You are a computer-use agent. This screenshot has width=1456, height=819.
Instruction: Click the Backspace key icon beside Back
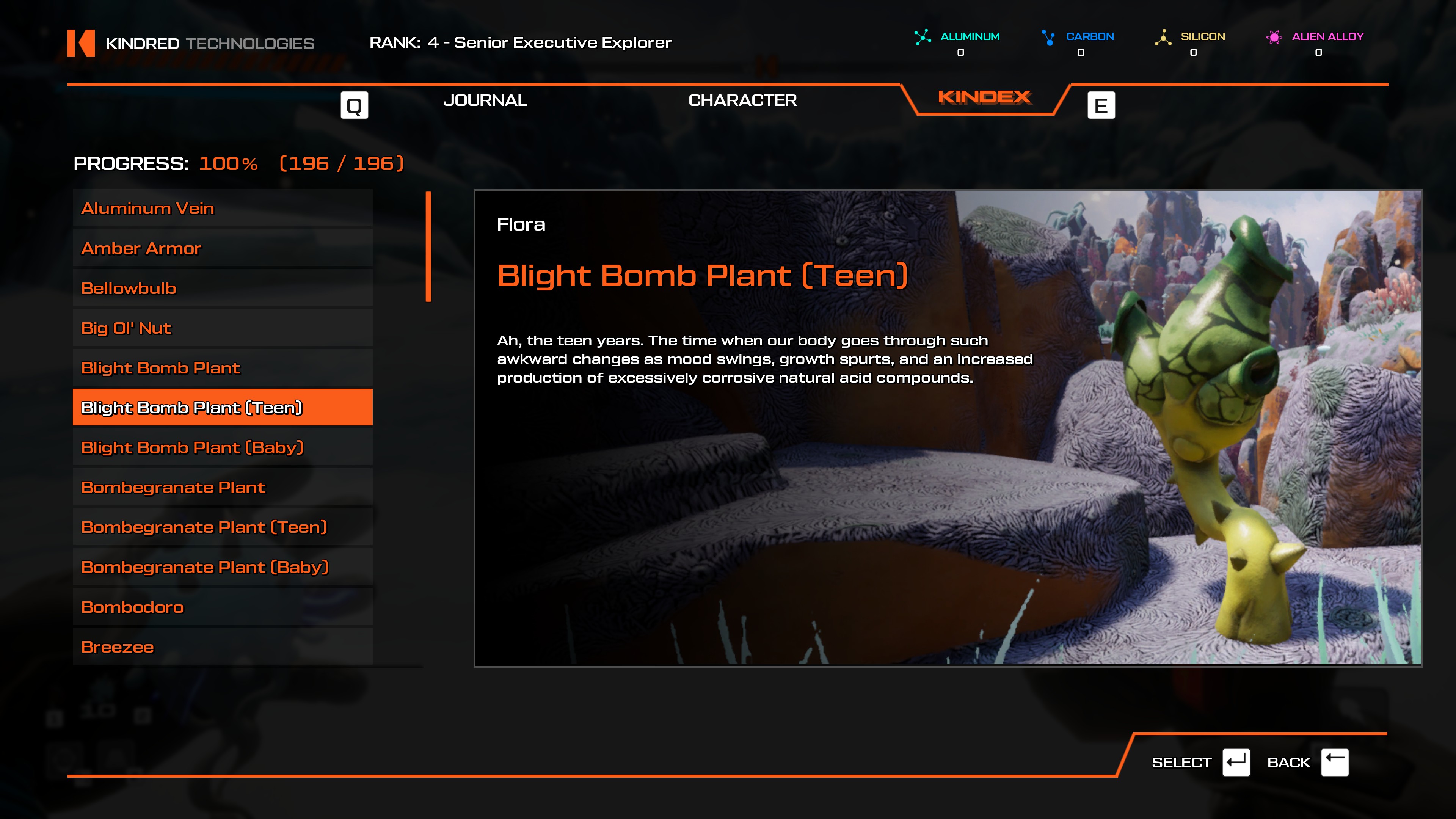(1335, 763)
